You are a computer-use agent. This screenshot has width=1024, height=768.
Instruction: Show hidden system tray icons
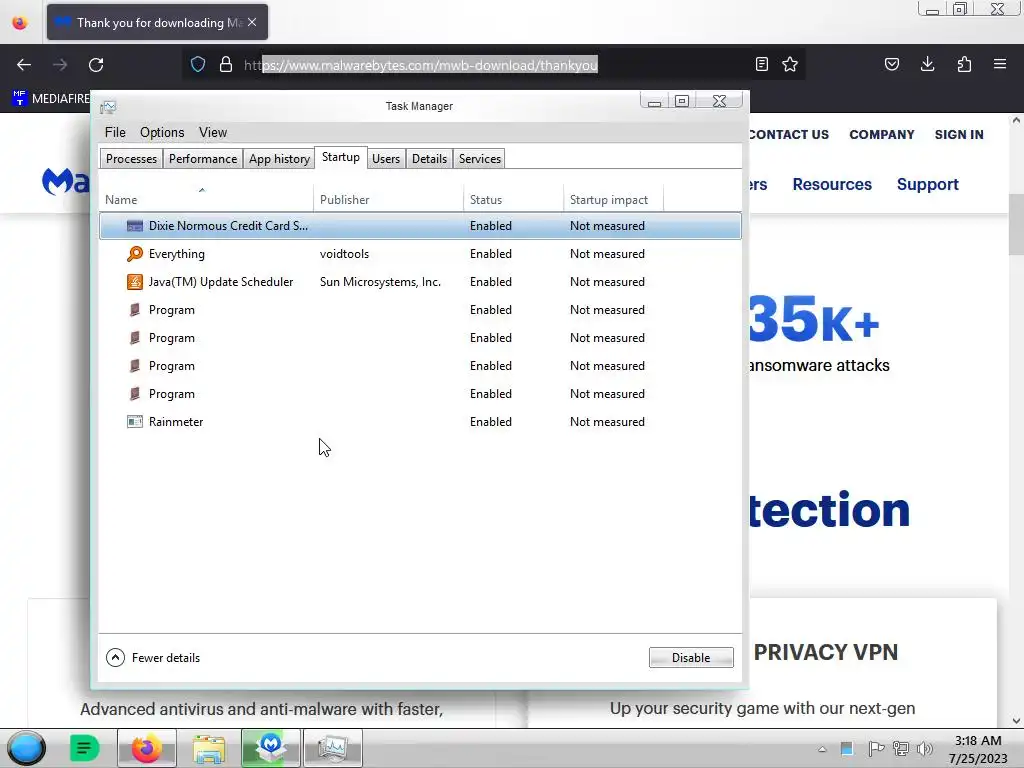[822, 750]
